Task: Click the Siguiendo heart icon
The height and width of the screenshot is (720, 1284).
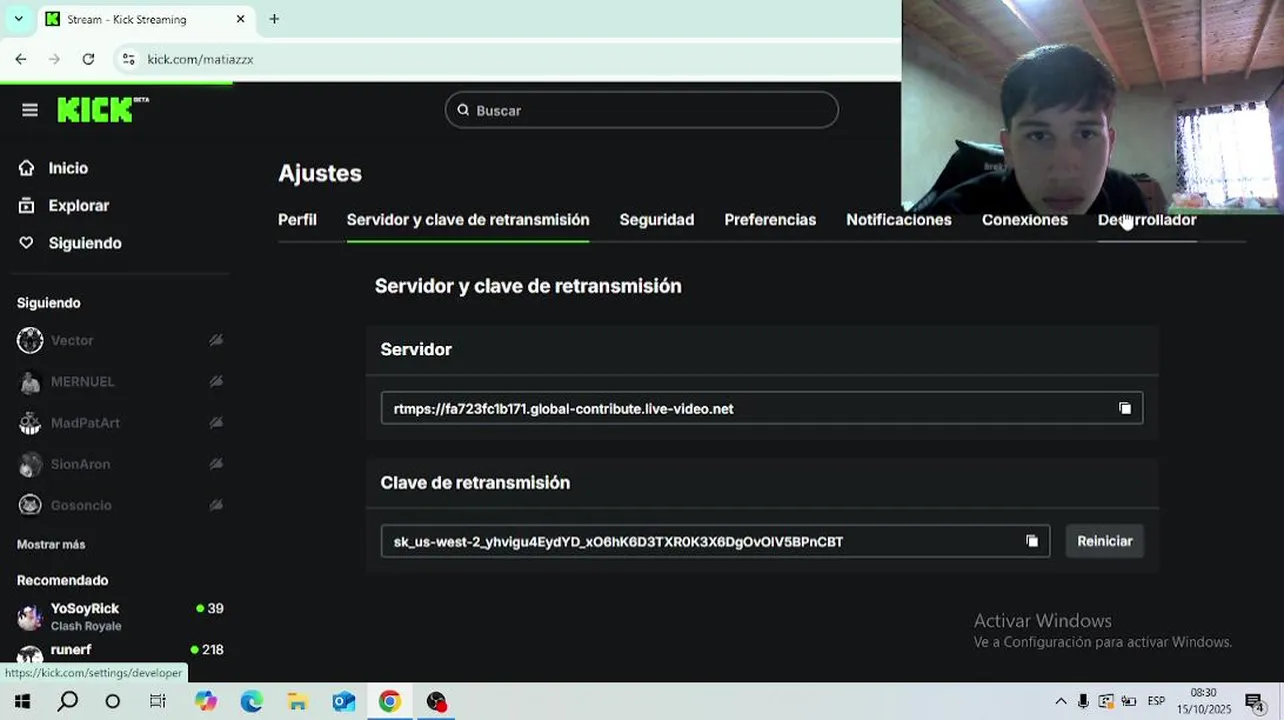Action: 27,243
